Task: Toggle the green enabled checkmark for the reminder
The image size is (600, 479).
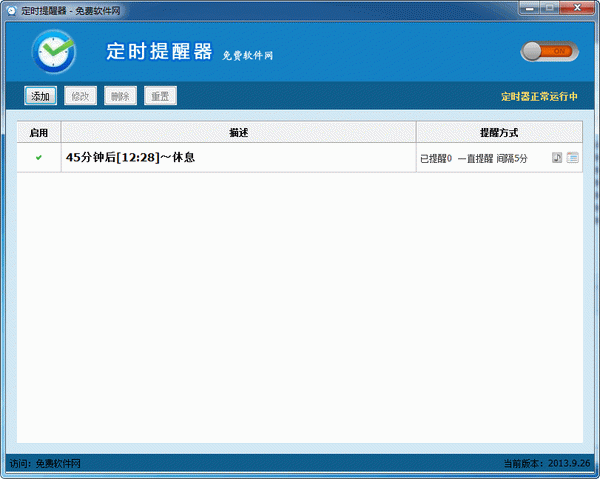Action: pyautogui.click(x=39, y=158)
